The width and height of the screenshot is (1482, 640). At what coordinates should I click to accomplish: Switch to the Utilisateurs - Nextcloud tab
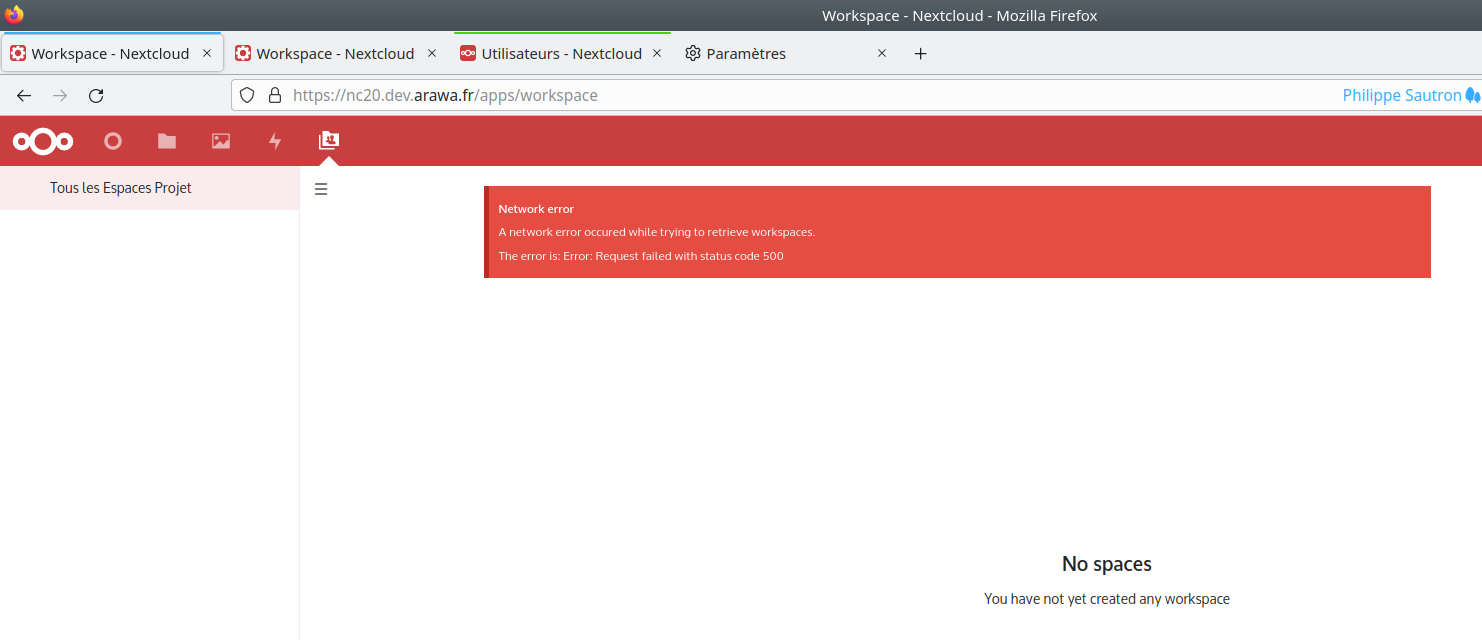pyautogui.click(x=552, y=53)
